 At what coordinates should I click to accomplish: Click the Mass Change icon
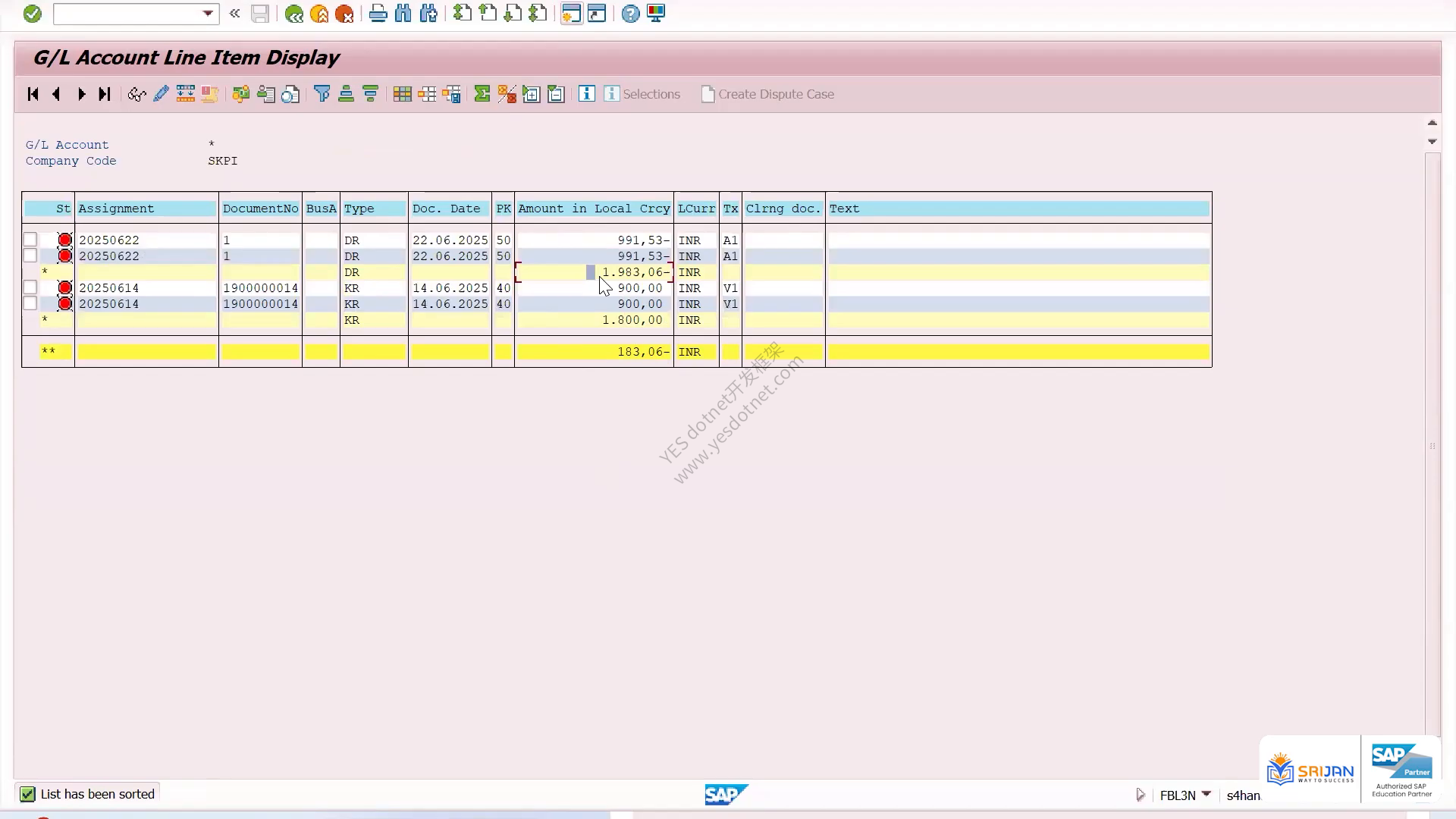[185, 94]
